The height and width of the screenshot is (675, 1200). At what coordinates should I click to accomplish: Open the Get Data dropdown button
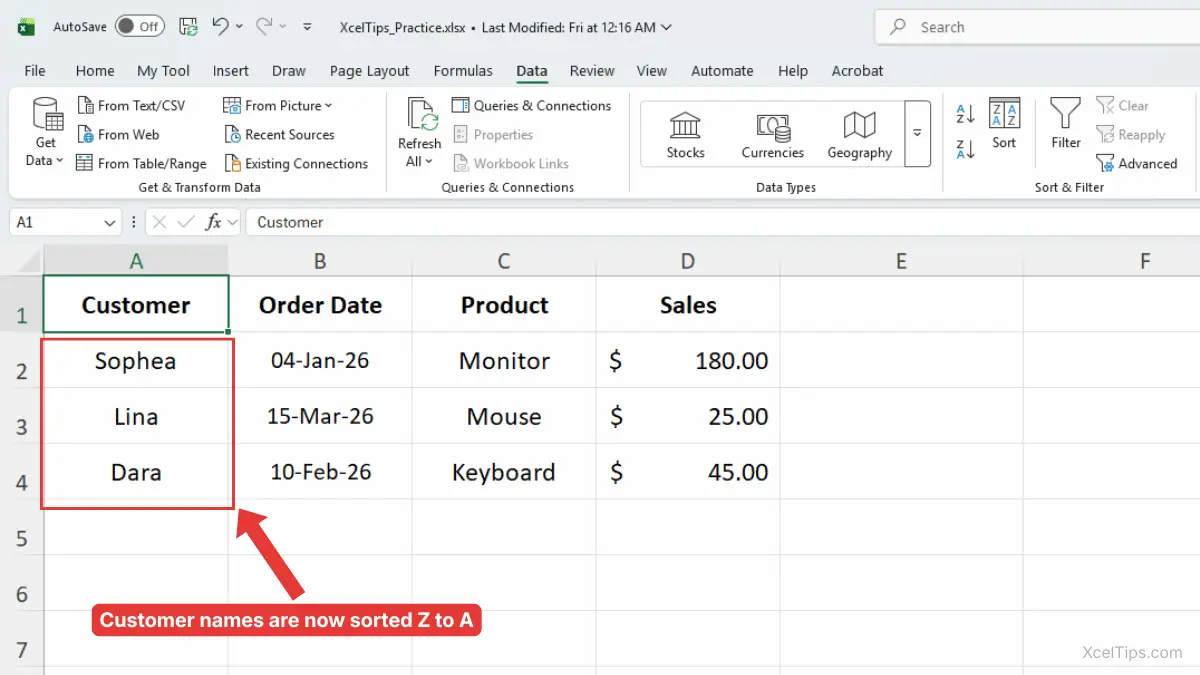46,133
